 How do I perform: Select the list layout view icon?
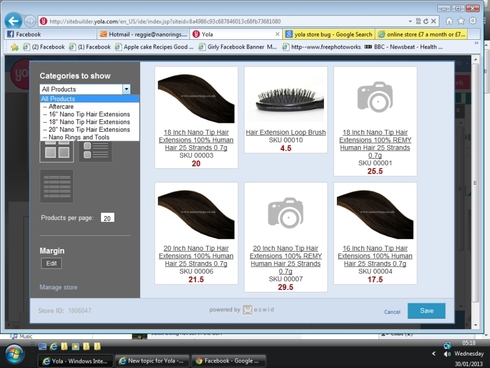click(96, 152)
